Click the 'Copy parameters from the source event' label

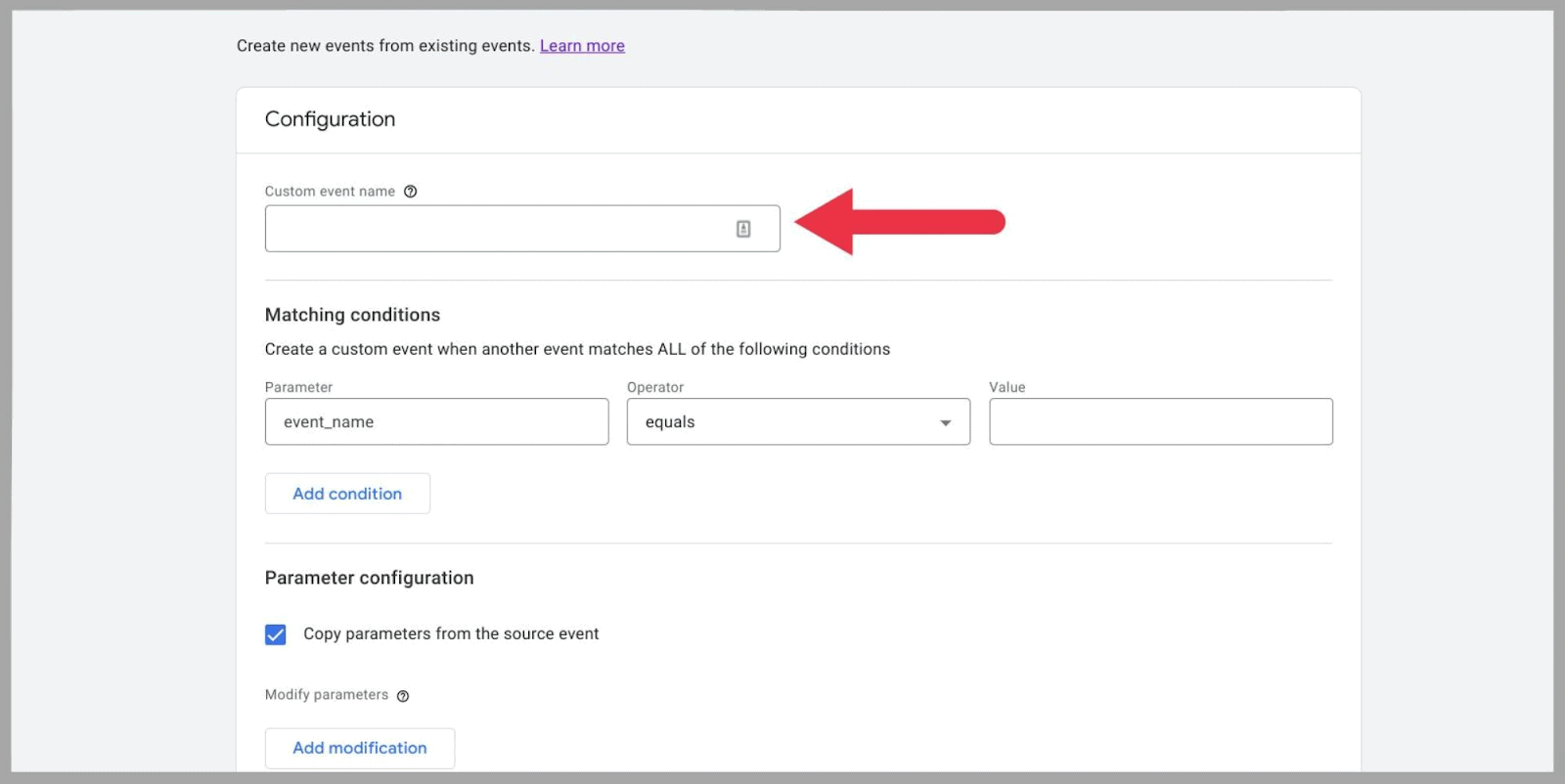[x=451, y=633]
